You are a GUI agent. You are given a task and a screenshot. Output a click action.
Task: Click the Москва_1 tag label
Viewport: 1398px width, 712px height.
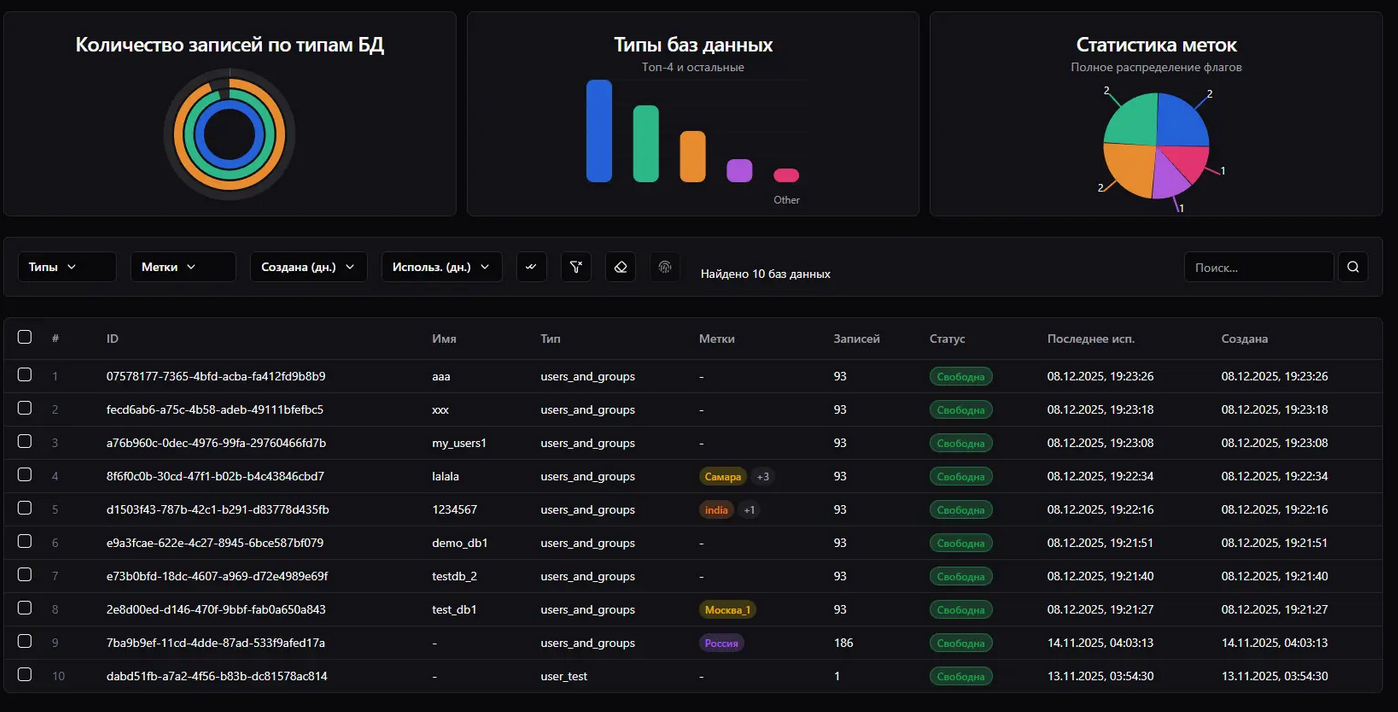point(727,610)
